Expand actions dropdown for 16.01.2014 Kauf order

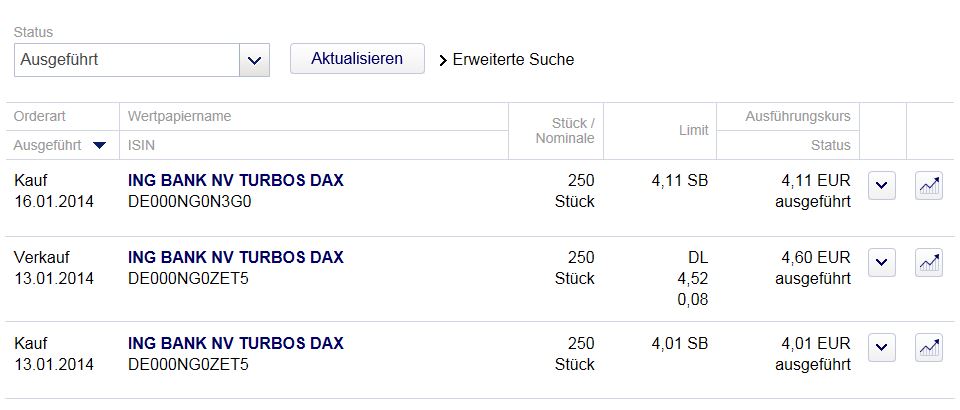pos(881,186)
